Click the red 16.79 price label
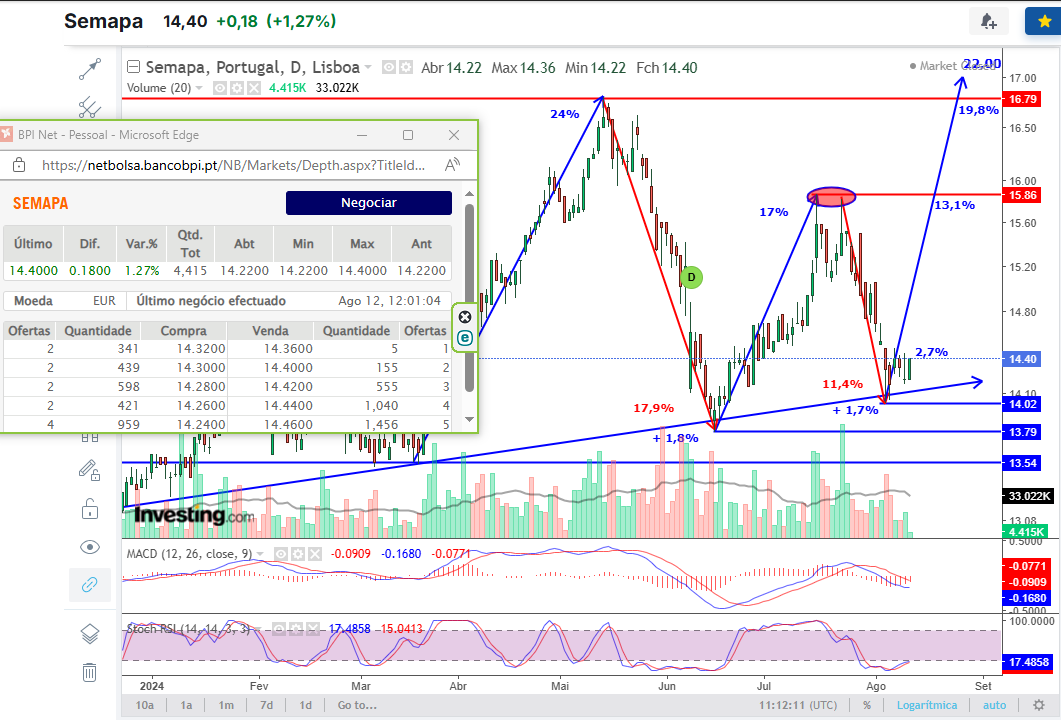This screenshot has width=1061, height=720. coord(1022,99)
